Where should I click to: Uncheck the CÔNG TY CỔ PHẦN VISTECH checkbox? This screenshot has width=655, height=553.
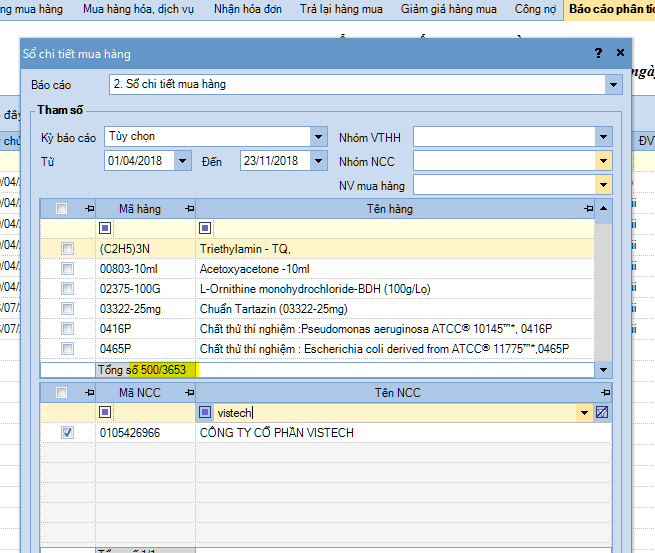pos(67,433)
